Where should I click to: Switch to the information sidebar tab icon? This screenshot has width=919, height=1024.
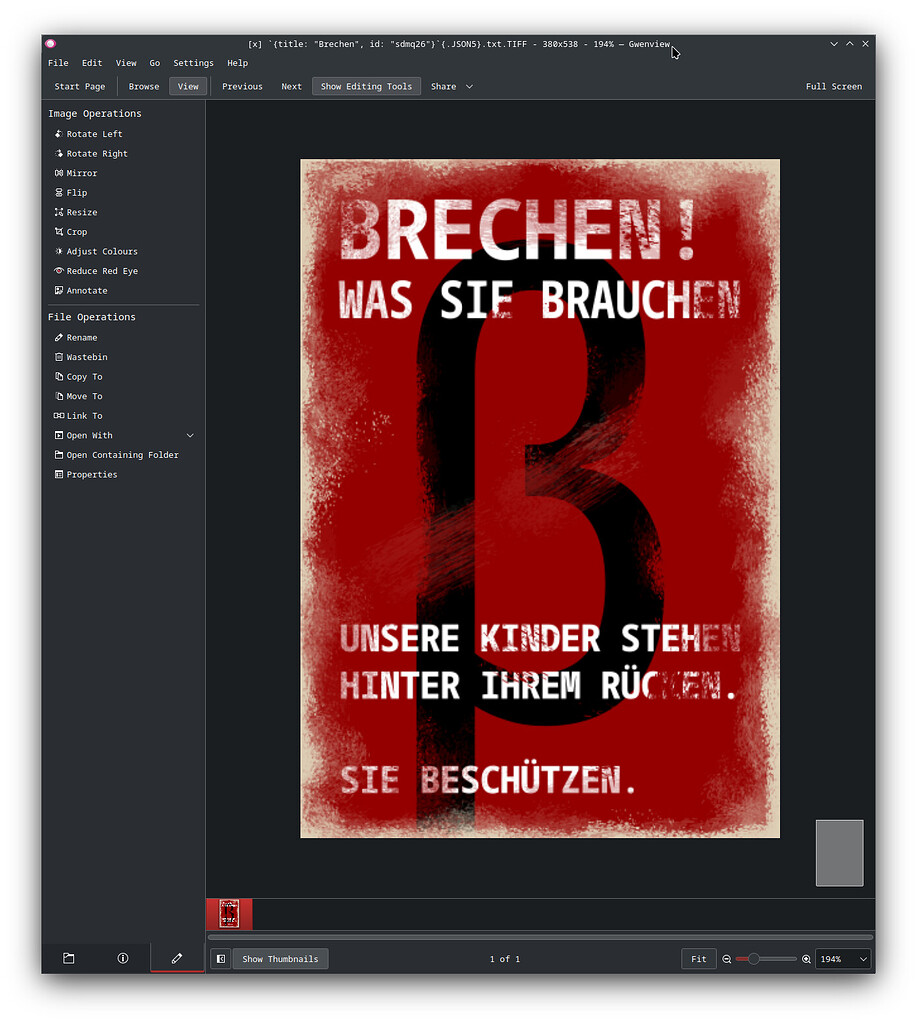pos(123,958)
